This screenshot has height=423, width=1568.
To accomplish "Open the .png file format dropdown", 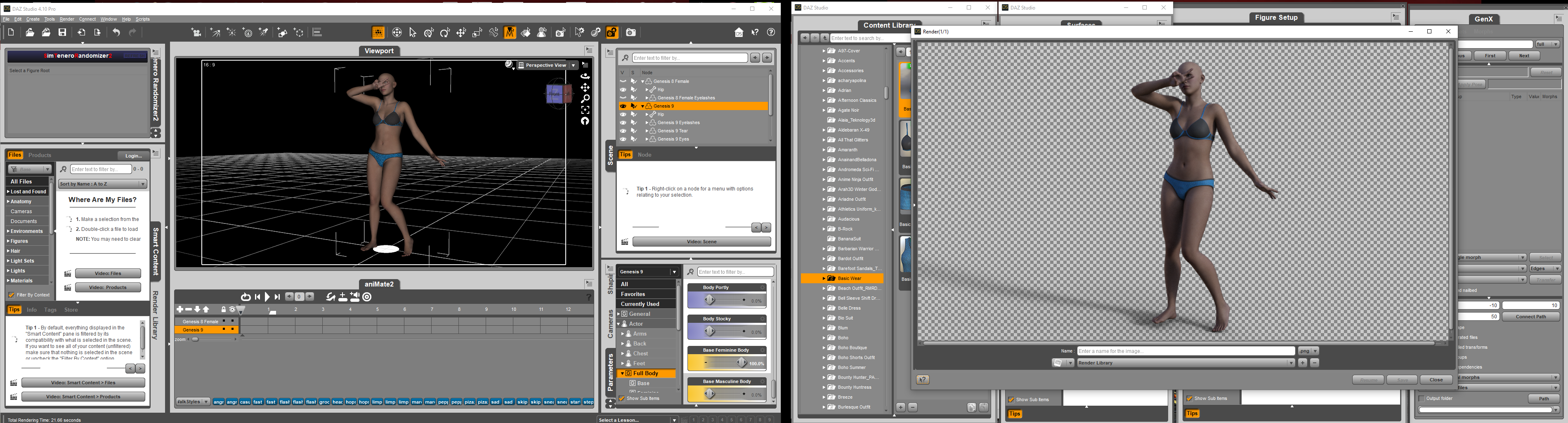I will [x=1308, y=351].
